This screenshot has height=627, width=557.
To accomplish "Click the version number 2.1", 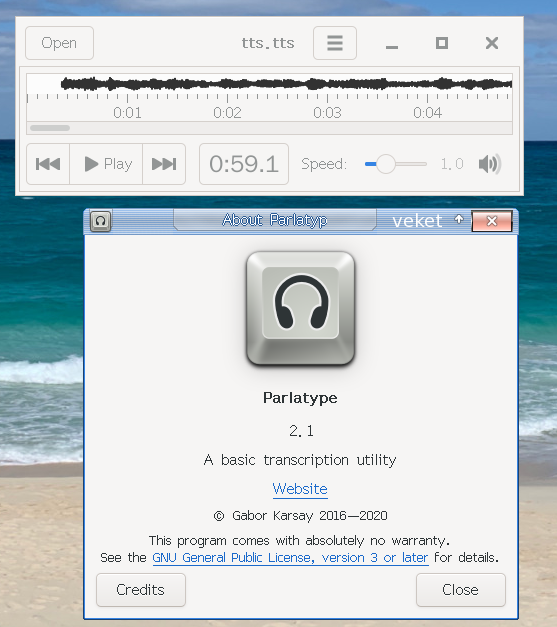I will pyautogui.click(x=301, y=431).
